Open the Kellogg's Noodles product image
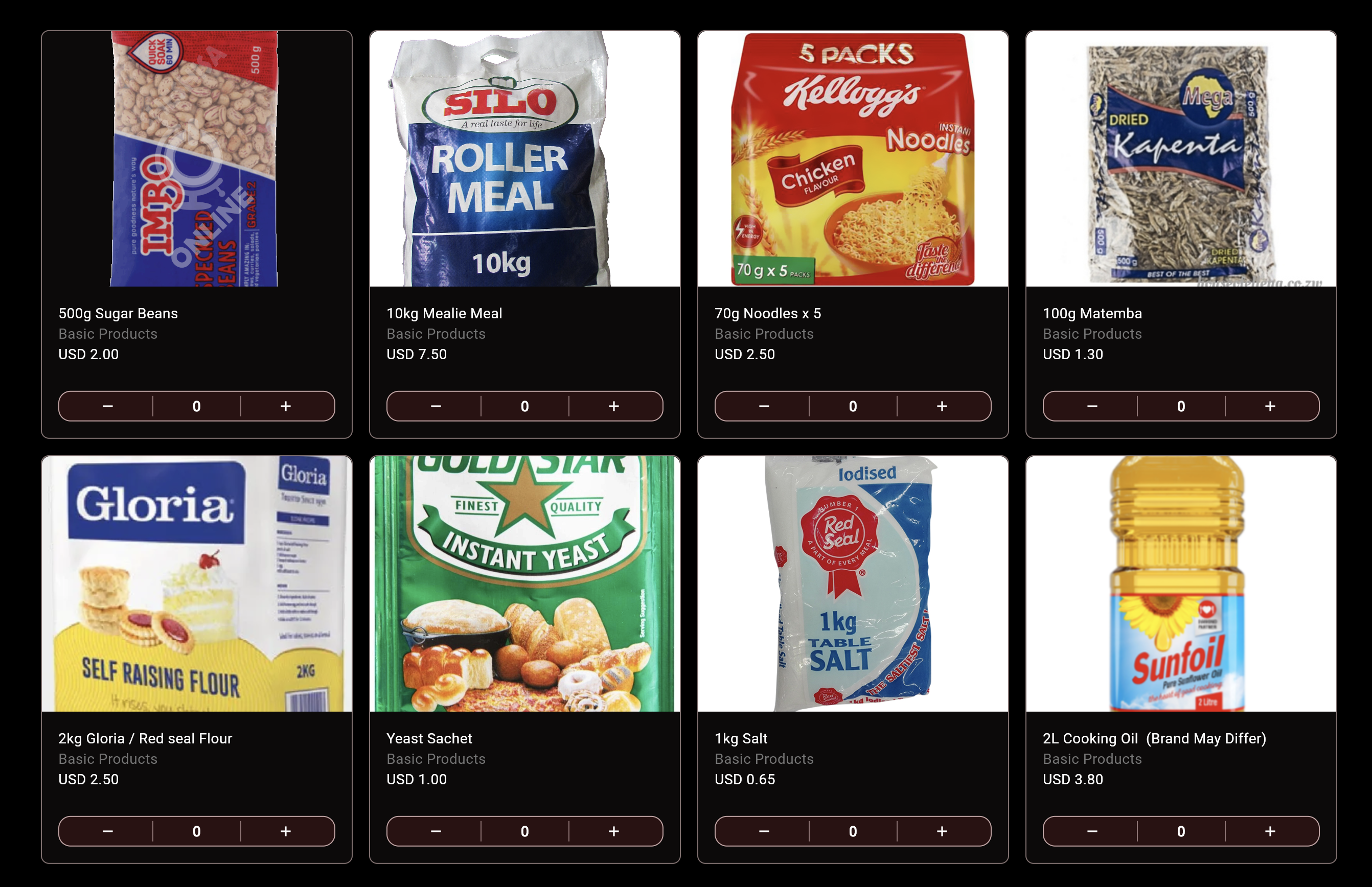This screenshot has height=887, width=1372. click(x=853, y=158)
